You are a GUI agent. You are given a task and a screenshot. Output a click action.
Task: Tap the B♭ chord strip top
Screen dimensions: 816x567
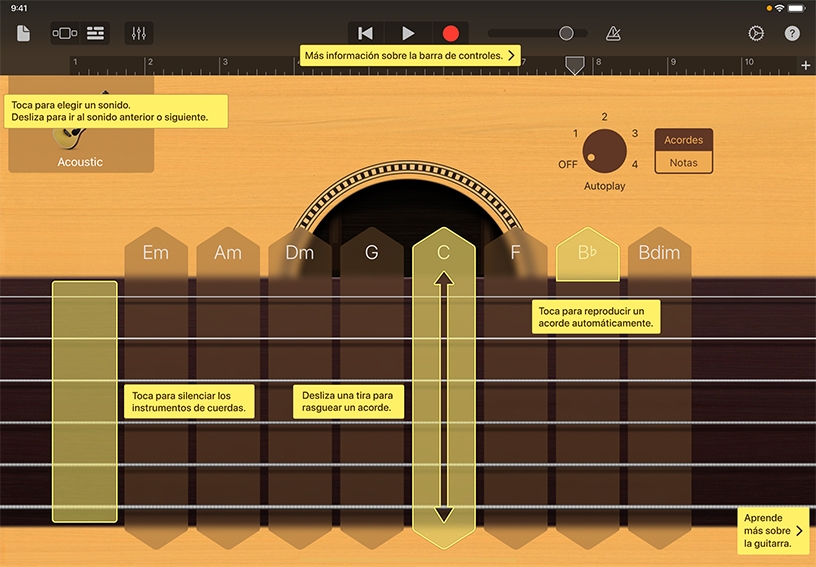point(588,254)
